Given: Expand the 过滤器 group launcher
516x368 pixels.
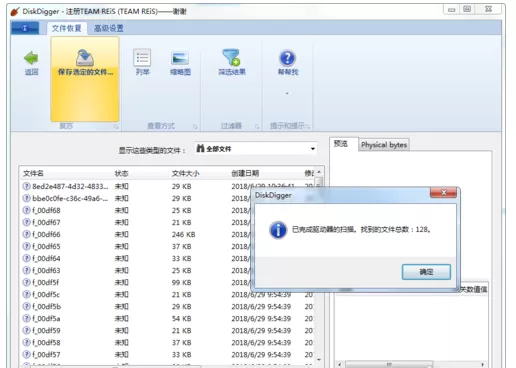Looking at the screenshot, I should point(257,126).
